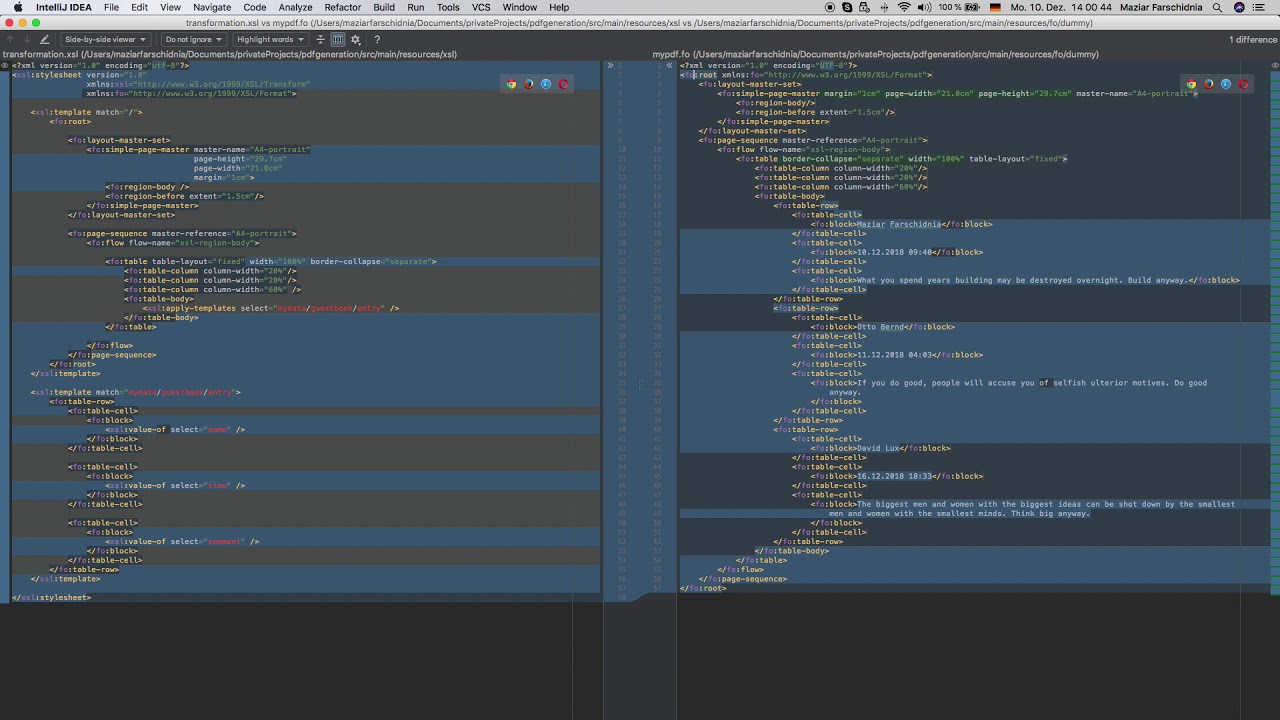Open Wi-Fi status menu
1280x720 pixels.
(x=905, y=7)
